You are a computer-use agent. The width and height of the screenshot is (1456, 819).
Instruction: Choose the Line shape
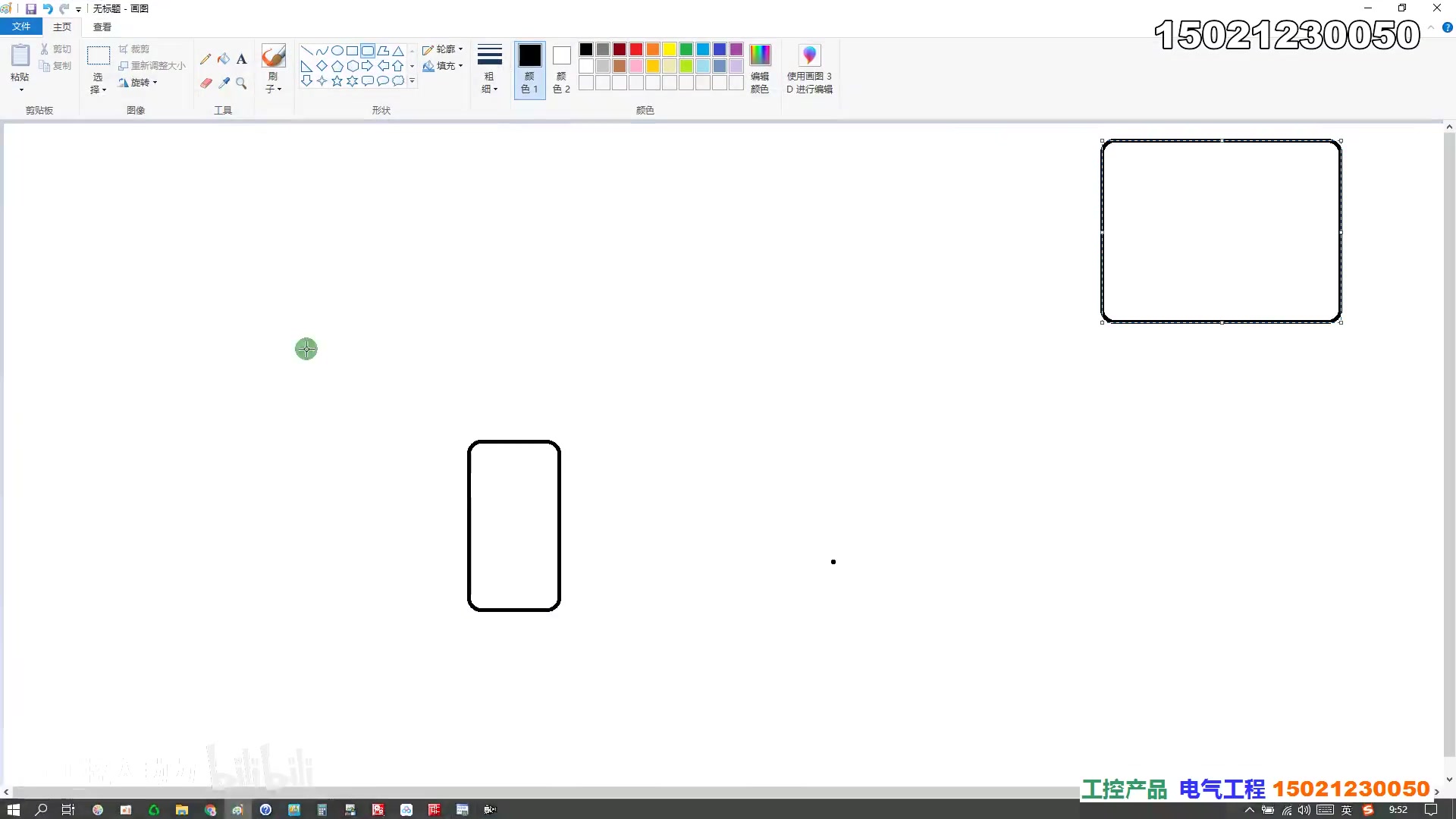tap(307, 51)
